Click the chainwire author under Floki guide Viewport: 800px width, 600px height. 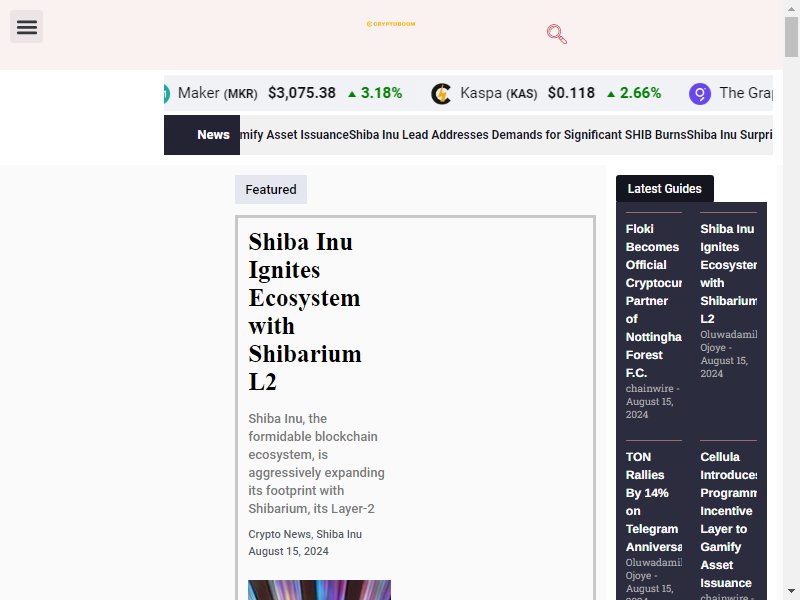649,388
